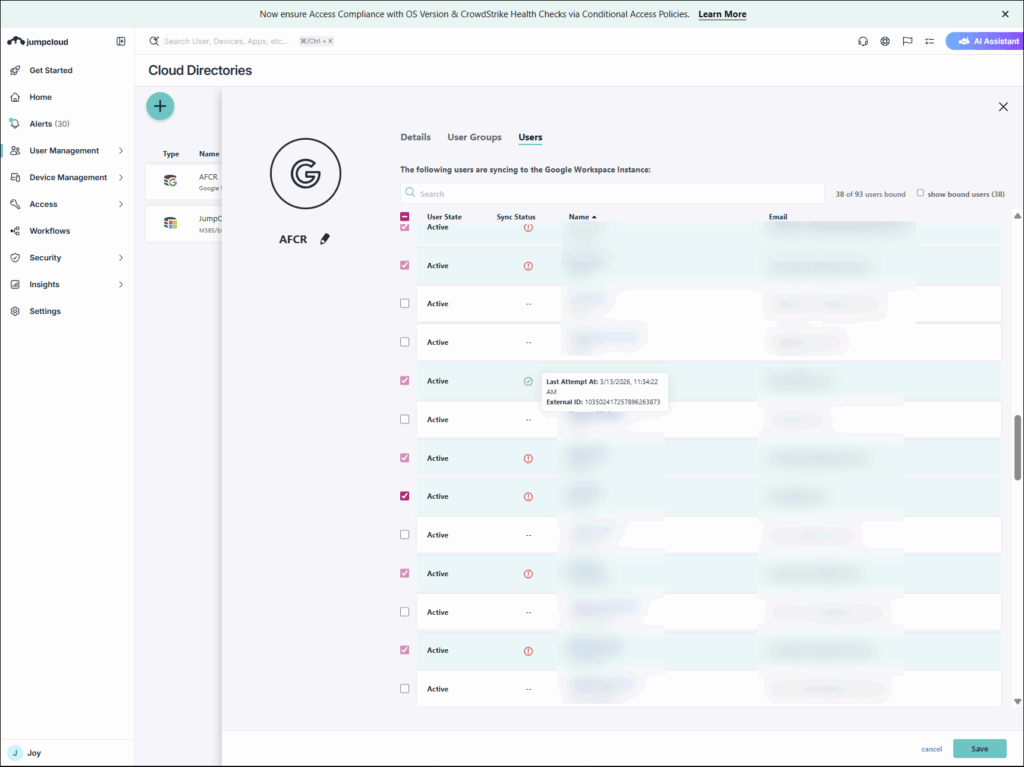Switch to the User Groups tab
Screen dimensions: 1024x767
pos(474,137)
